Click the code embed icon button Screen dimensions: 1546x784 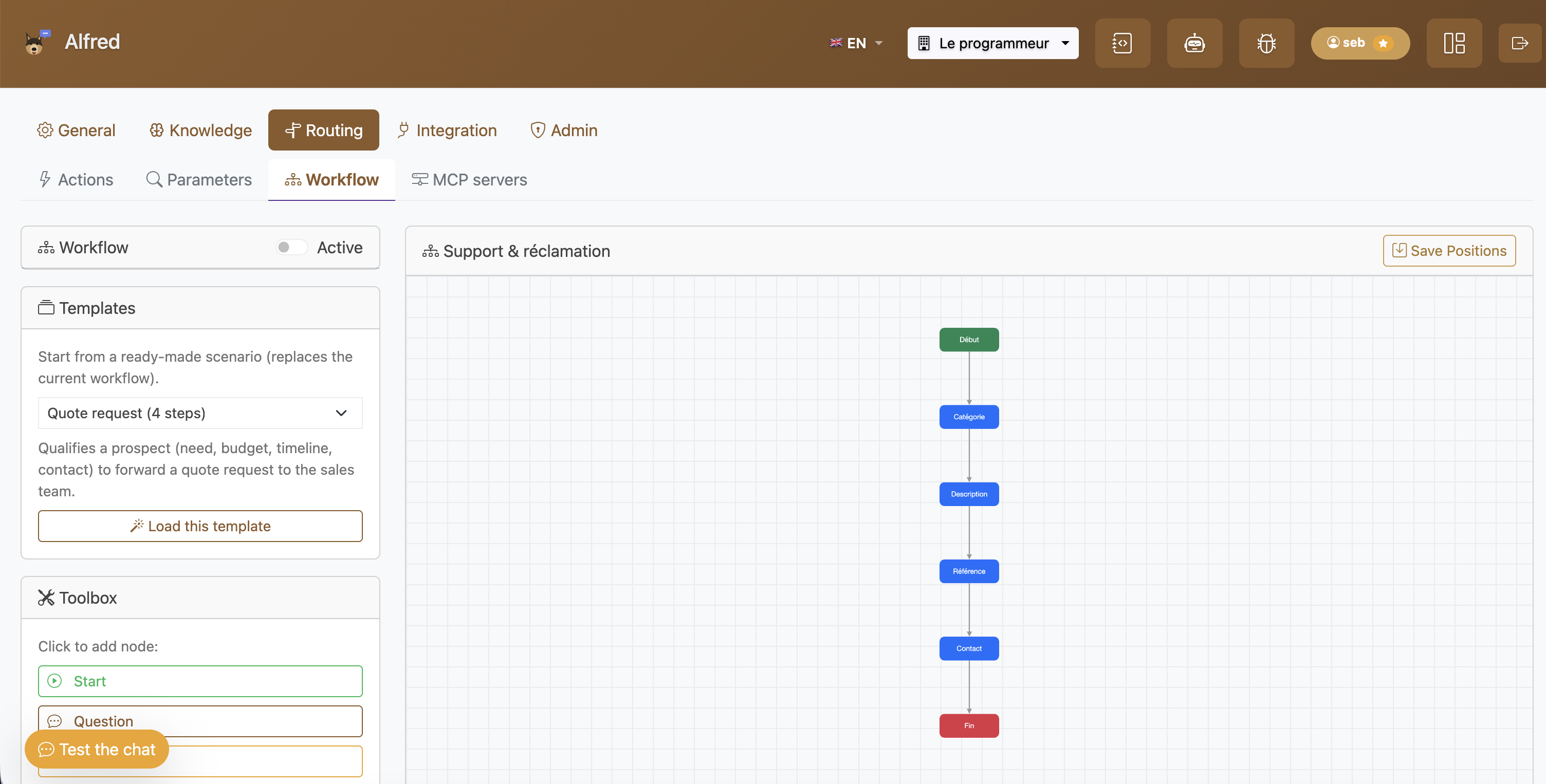(x=1122, y=43)
